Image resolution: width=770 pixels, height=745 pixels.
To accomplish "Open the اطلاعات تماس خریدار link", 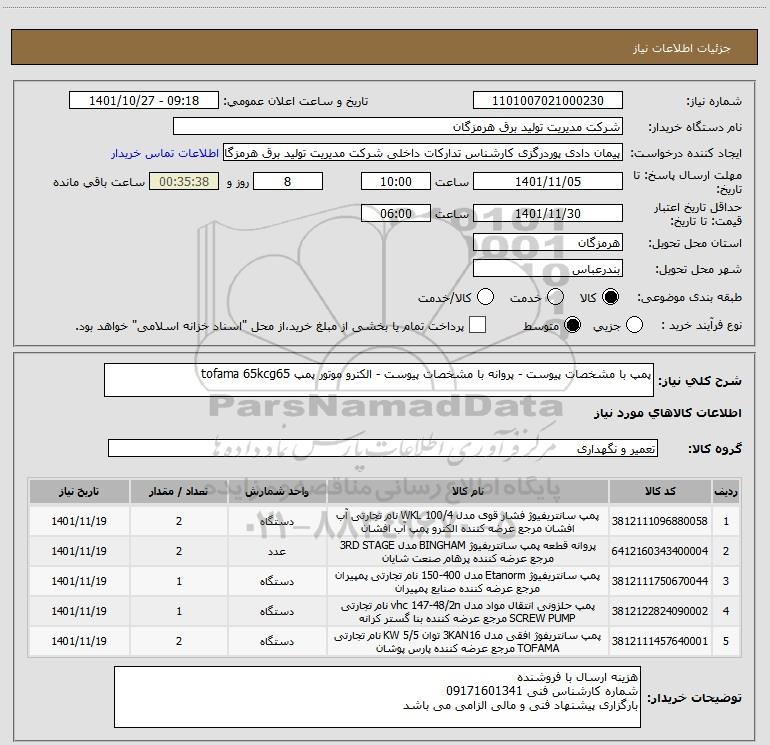I will coord(165,153).
